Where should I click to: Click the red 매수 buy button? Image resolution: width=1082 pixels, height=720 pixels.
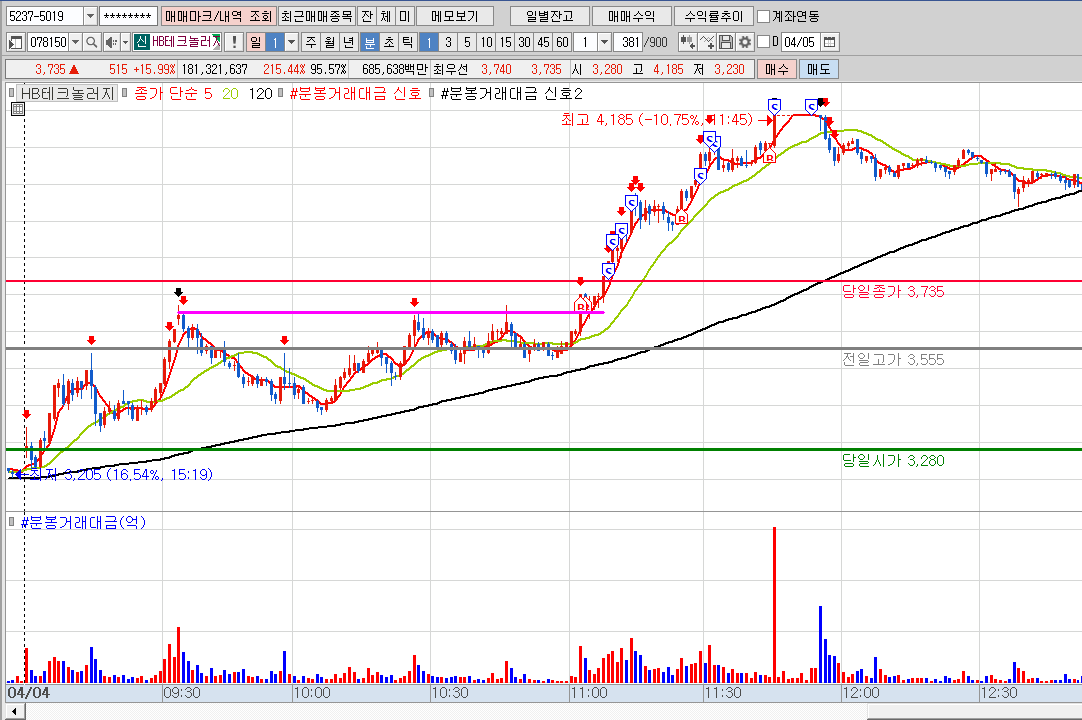(777, 69)
